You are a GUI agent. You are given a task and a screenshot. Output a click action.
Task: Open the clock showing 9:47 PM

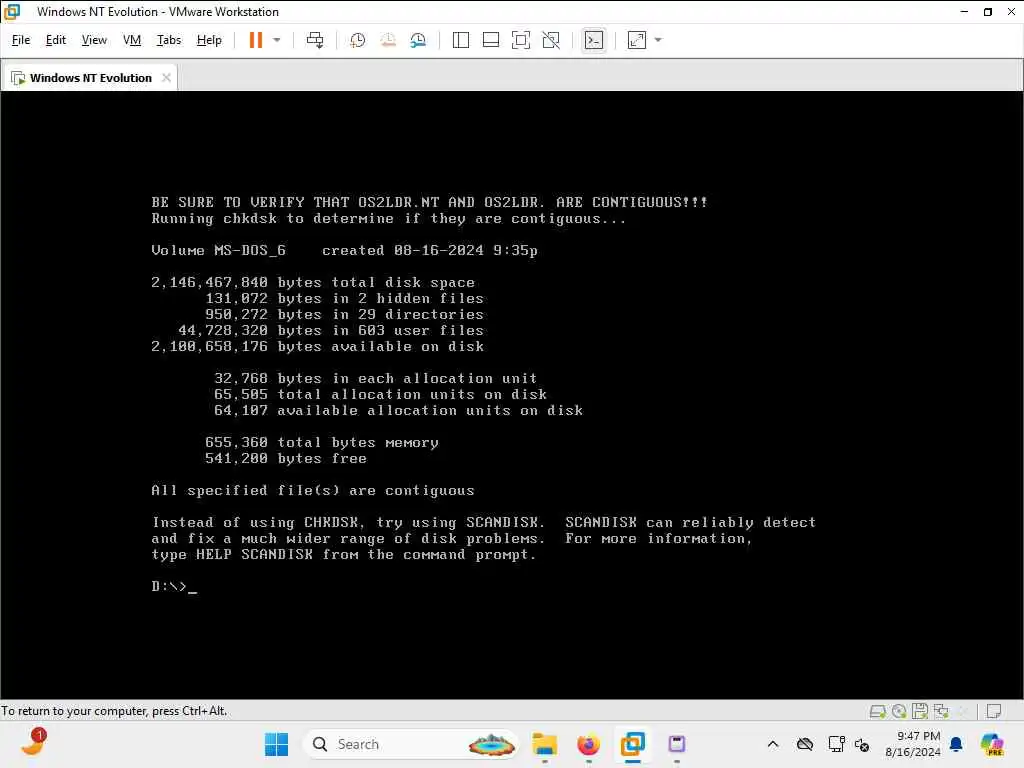click(x=912, y=744)
